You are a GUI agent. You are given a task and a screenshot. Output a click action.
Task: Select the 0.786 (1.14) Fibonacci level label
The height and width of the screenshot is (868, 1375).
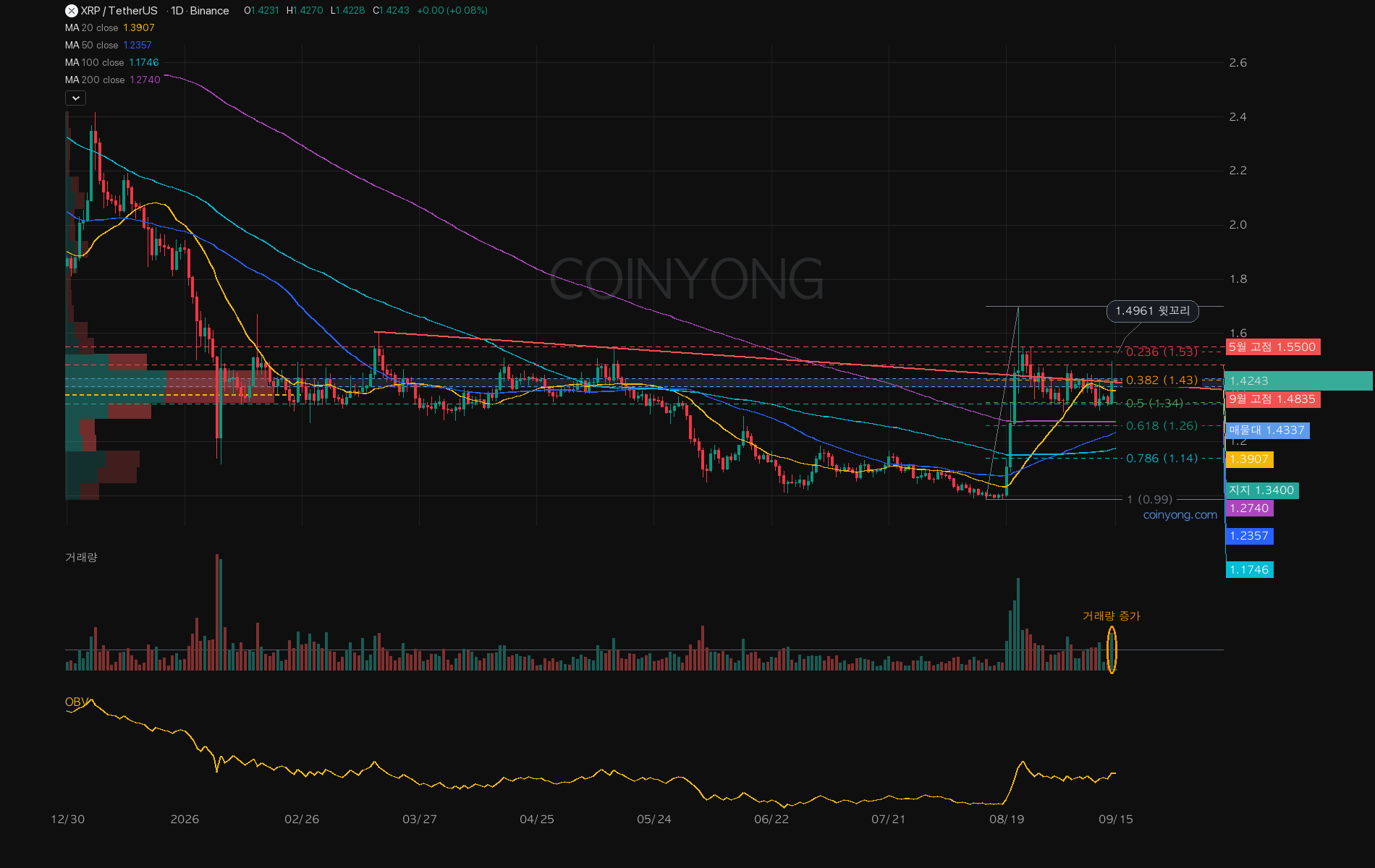click(x=1162, y=458)
